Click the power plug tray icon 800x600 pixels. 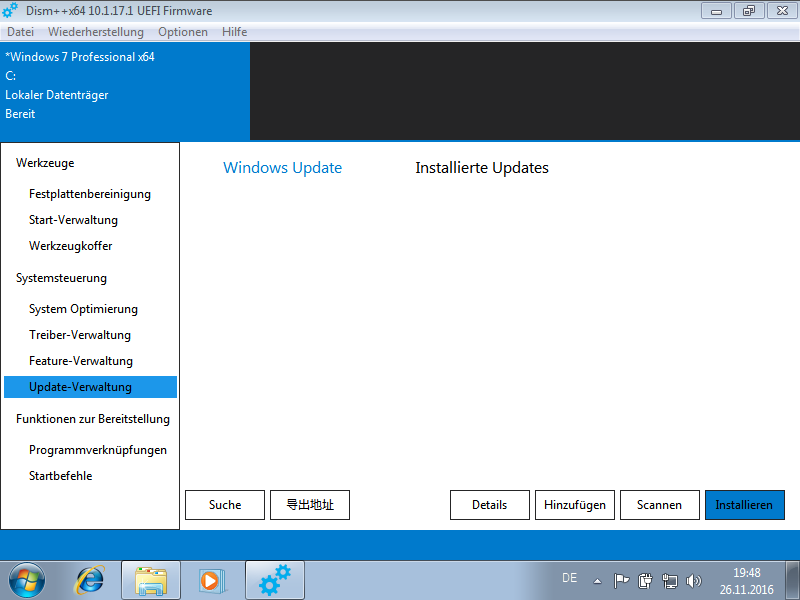pyautogui.click(x=645, y=581)
